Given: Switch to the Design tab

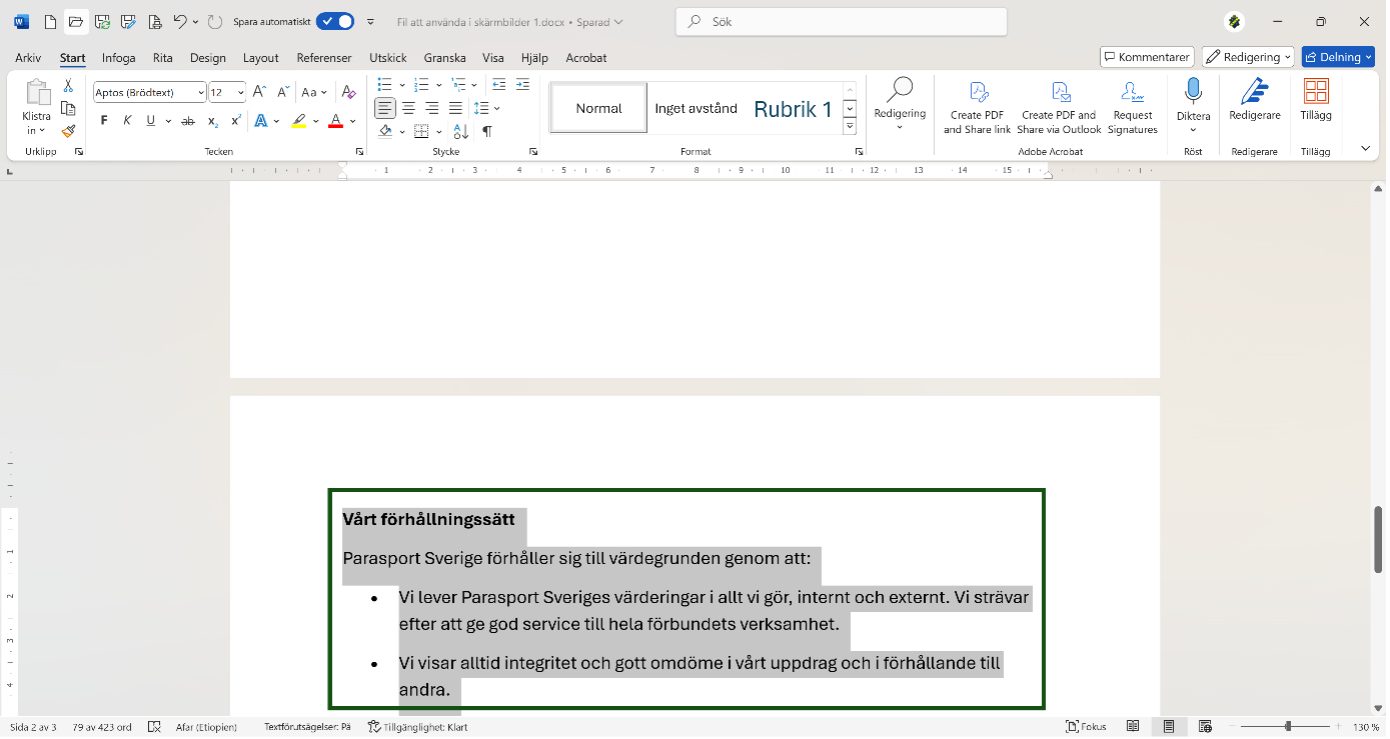Looking at the screenshot, I should coord(208,58).
